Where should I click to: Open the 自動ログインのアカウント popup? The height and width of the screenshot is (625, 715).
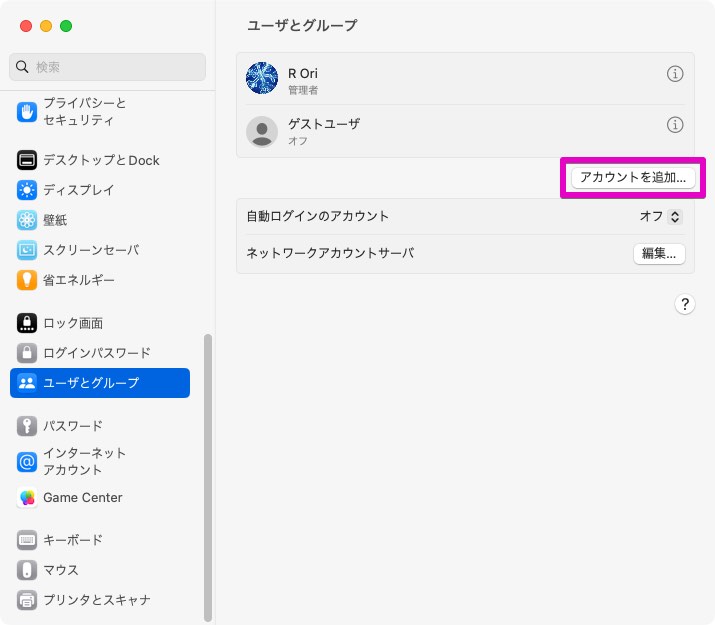tap(661, 217)
